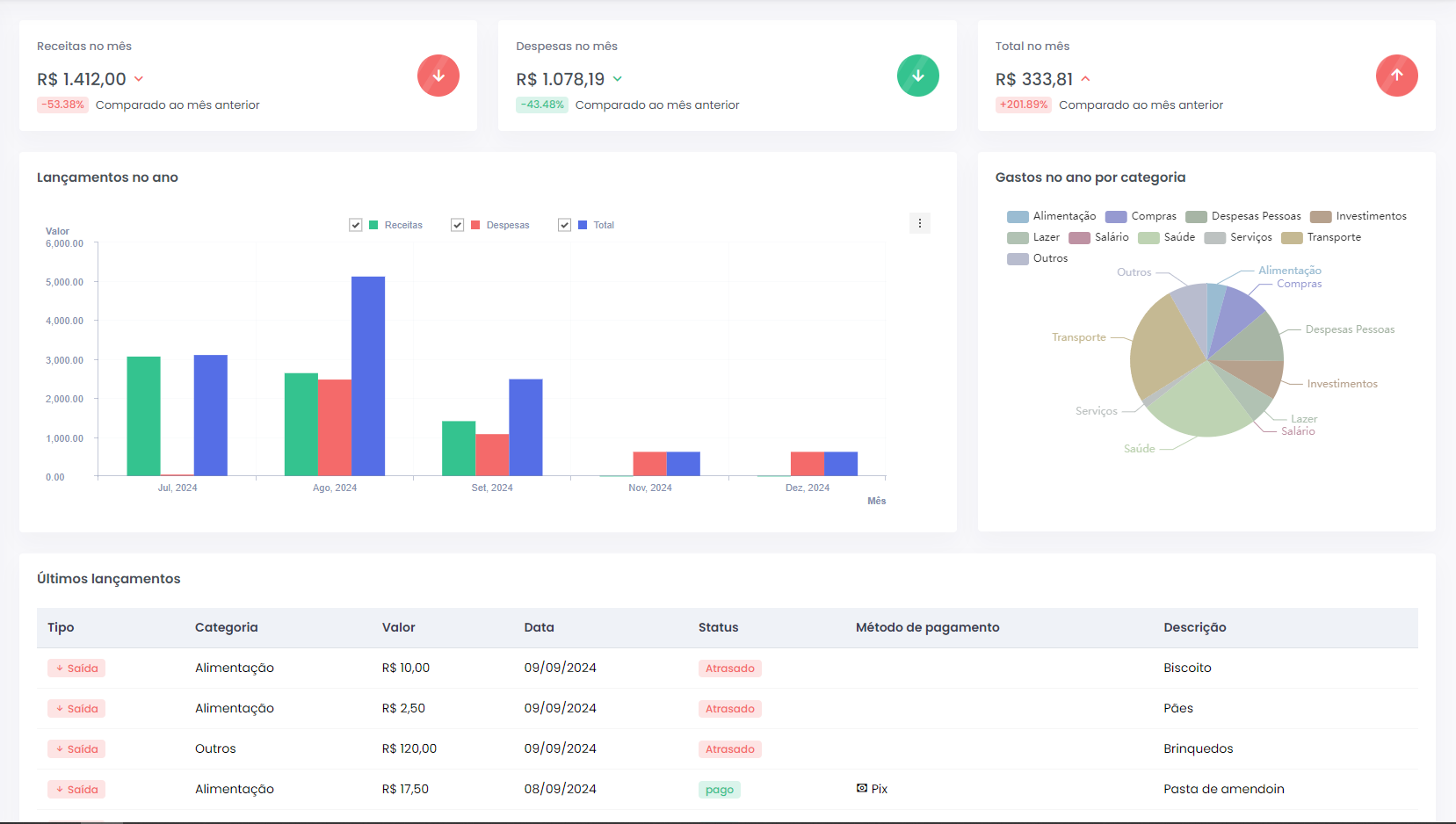The height and width of the screenshot is (824, 1456).
Task: Click the Atrasado status on the Pães row
Action: 729,709
